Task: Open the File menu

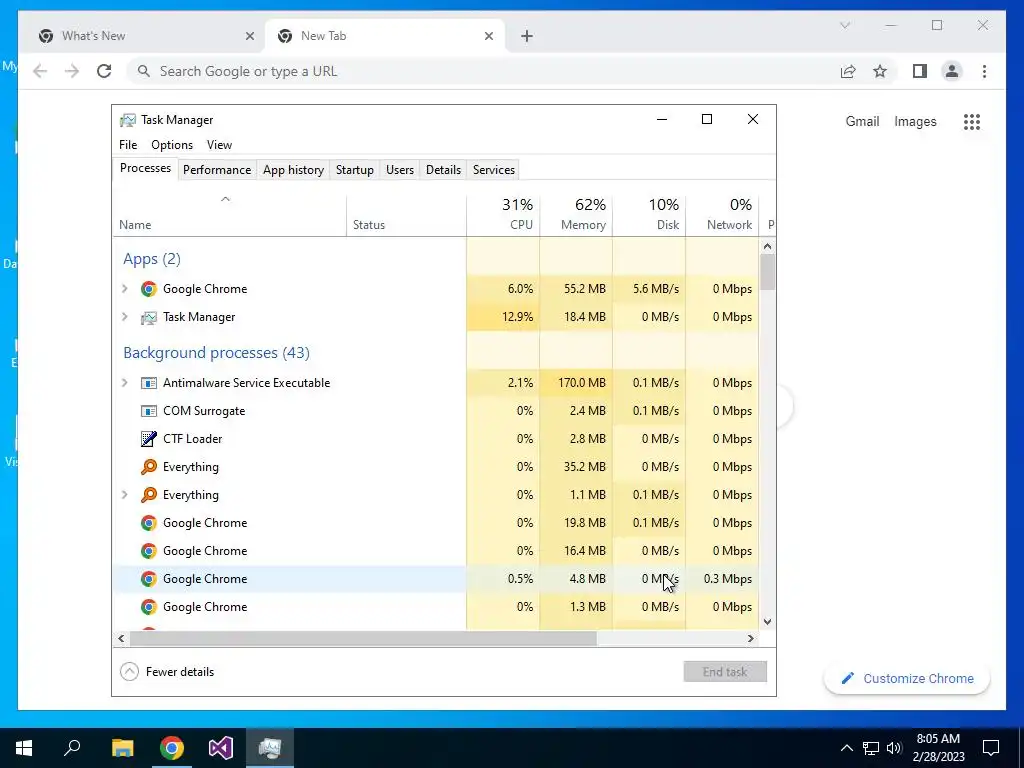Action: pos(128,145)
